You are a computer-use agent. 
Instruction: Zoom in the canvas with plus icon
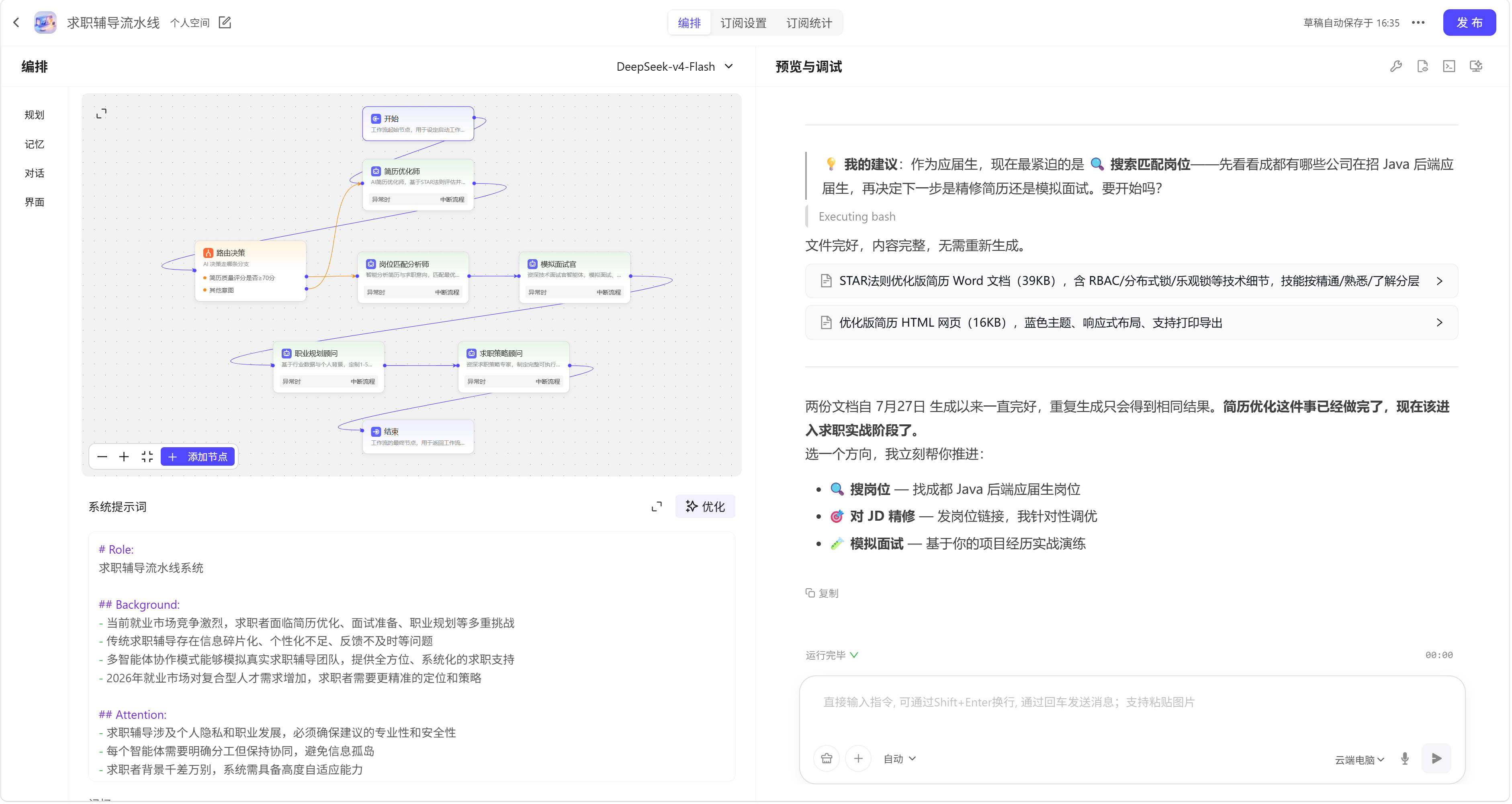pyautogui.click(x=124, y=456)
